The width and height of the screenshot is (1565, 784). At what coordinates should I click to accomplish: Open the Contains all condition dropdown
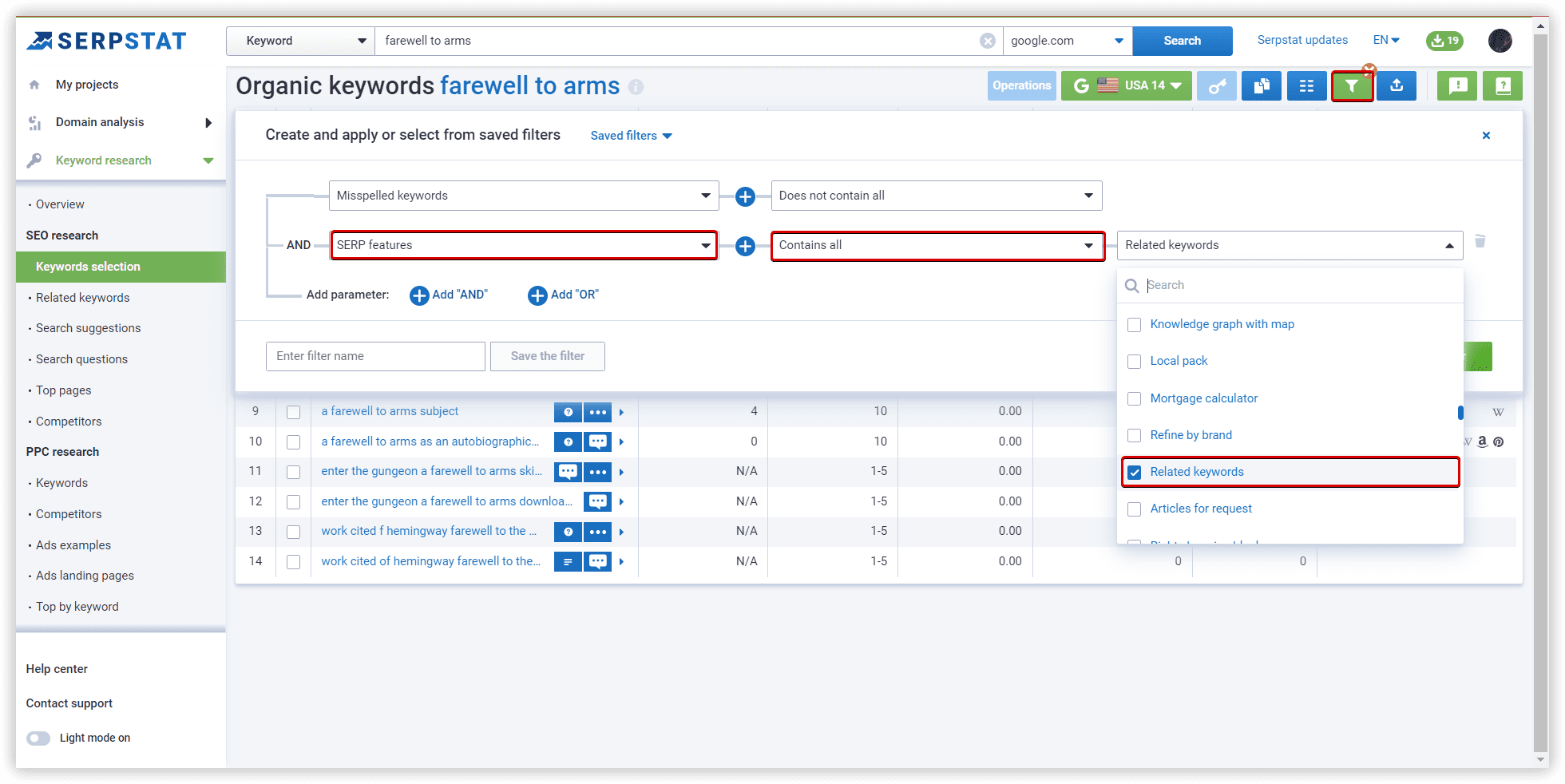(937, 245)
